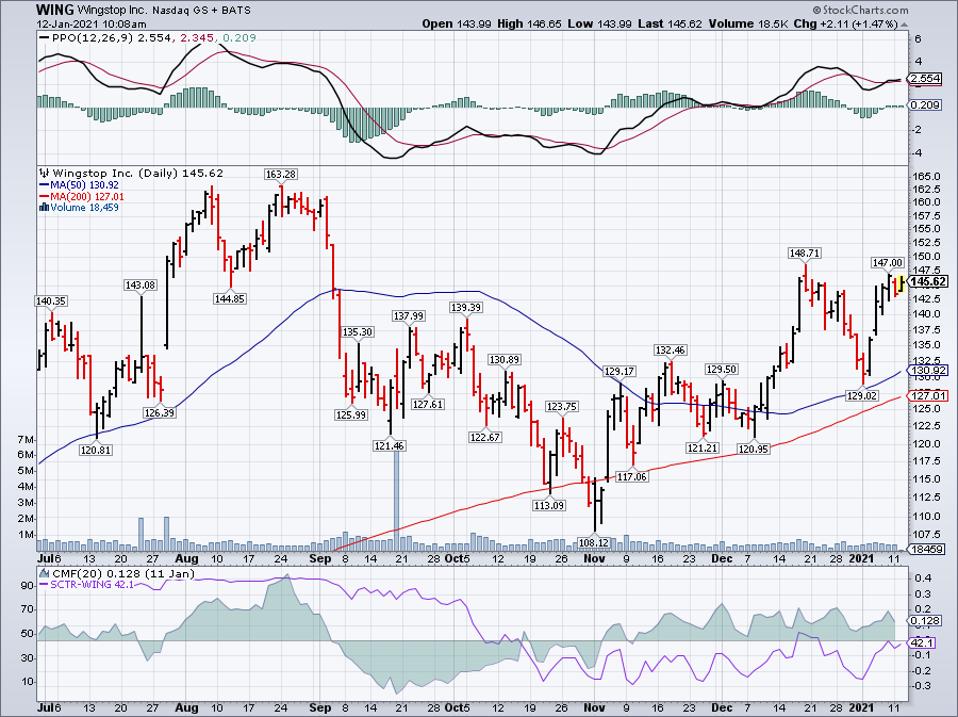Click the Volume 18.5K value in header
Viewport: 958px width, 717px height.
pos(748,24)
